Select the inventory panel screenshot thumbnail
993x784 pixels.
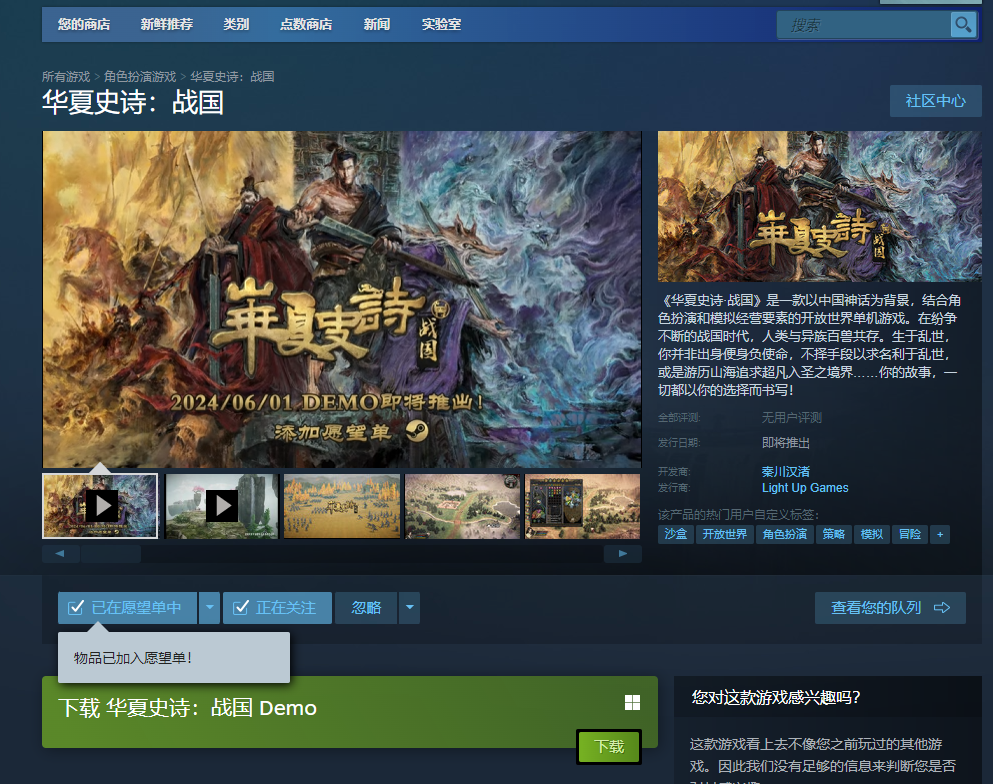[x=583, y=506]
